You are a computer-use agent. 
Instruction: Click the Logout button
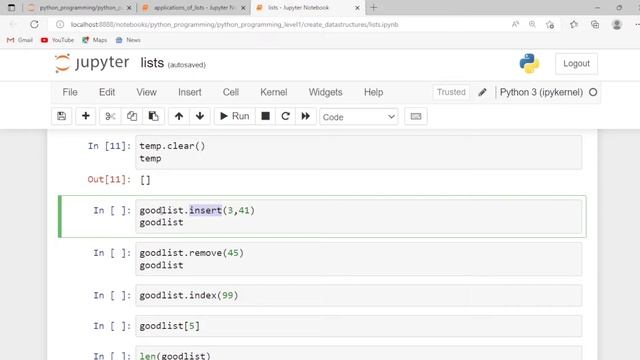576,64
